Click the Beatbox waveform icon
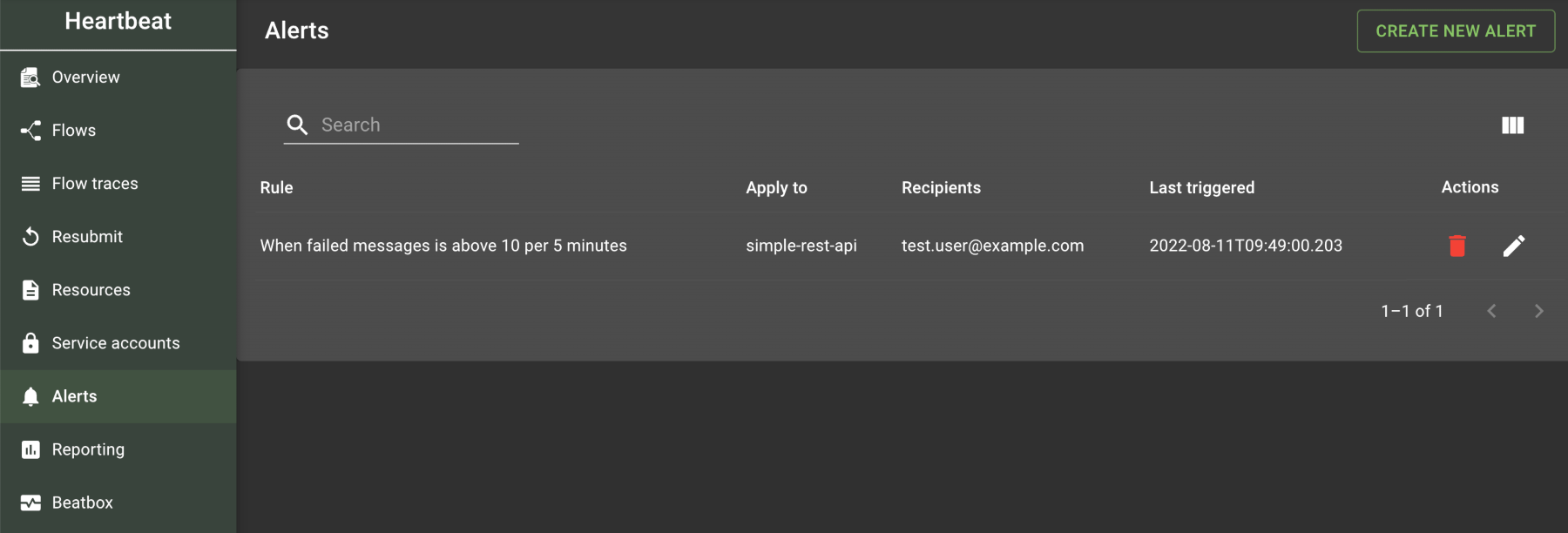1568x533 pixels. click(x=30, y=503)
